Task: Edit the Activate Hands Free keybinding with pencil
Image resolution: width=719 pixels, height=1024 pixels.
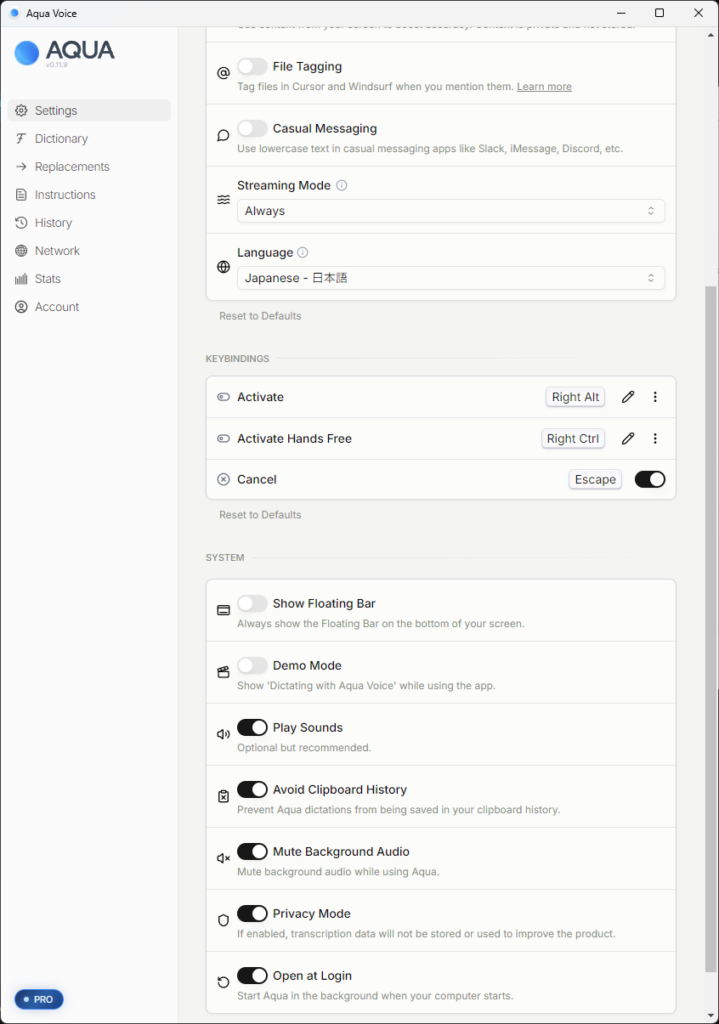Action: pyautogui.click(x=628, y=438)
